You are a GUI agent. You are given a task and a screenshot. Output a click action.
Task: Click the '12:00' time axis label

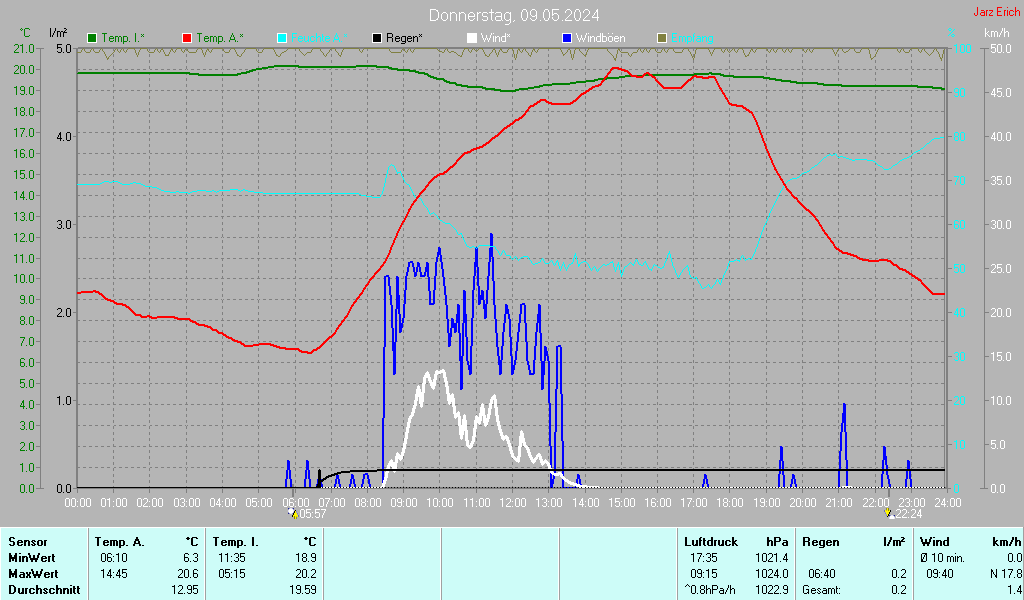pyautogui.click(x=513, y=503)
